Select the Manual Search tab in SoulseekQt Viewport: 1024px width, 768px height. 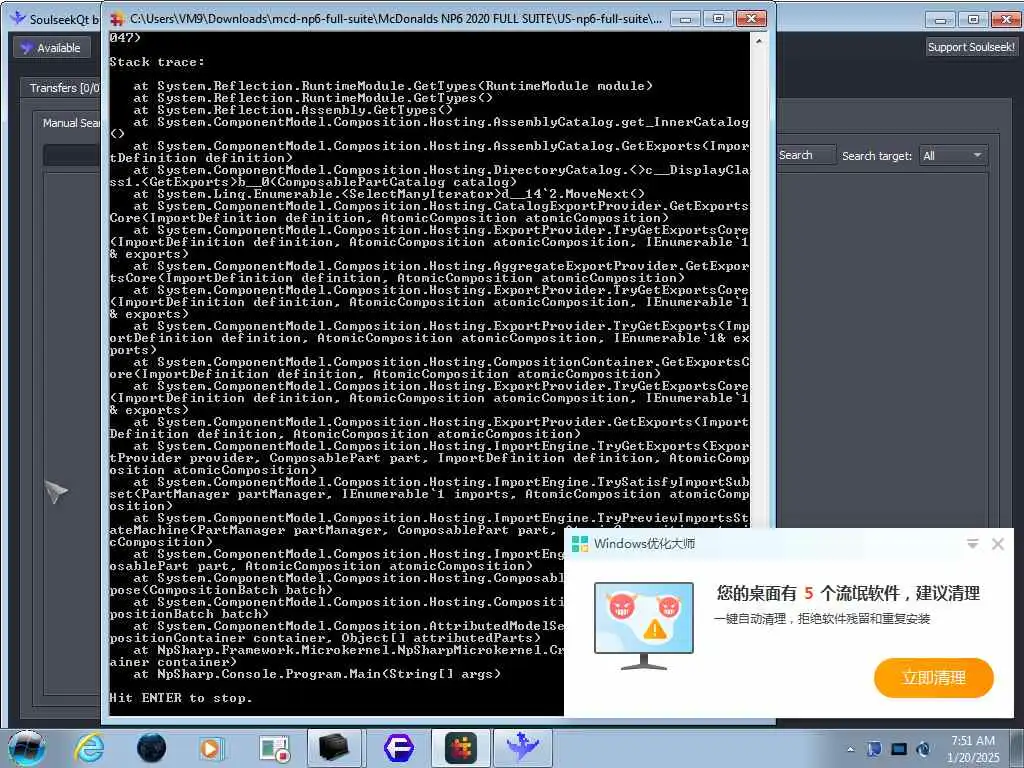[x=71, y=123]
